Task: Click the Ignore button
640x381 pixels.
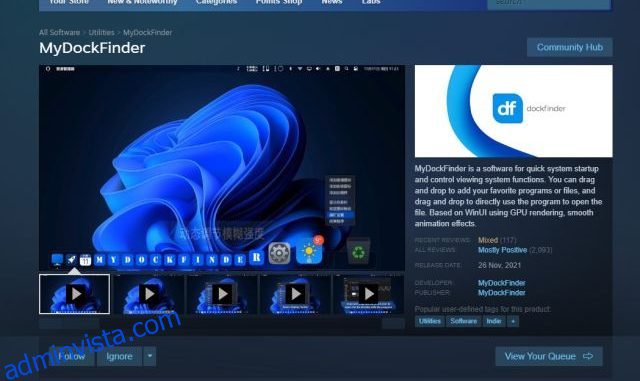Action: (x=120, y=356)
